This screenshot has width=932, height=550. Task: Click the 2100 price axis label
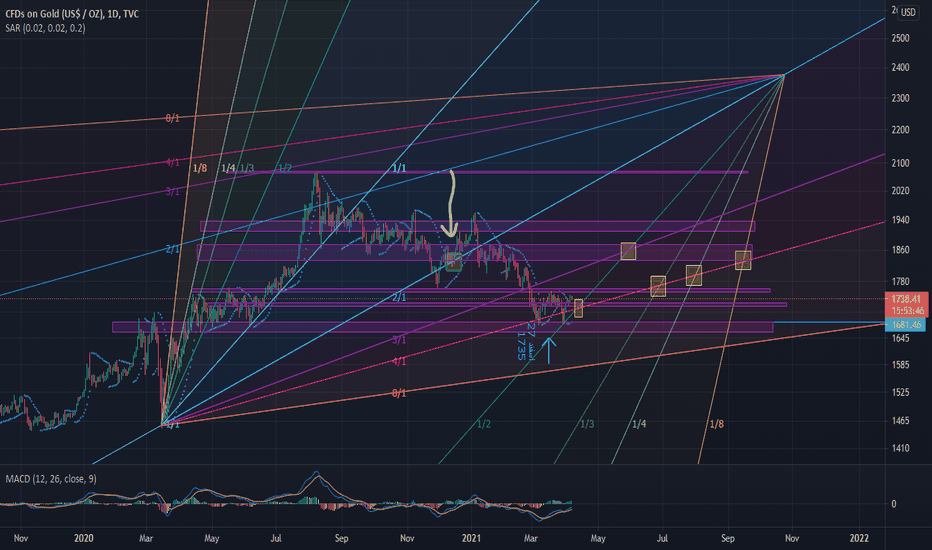point(900,163)
